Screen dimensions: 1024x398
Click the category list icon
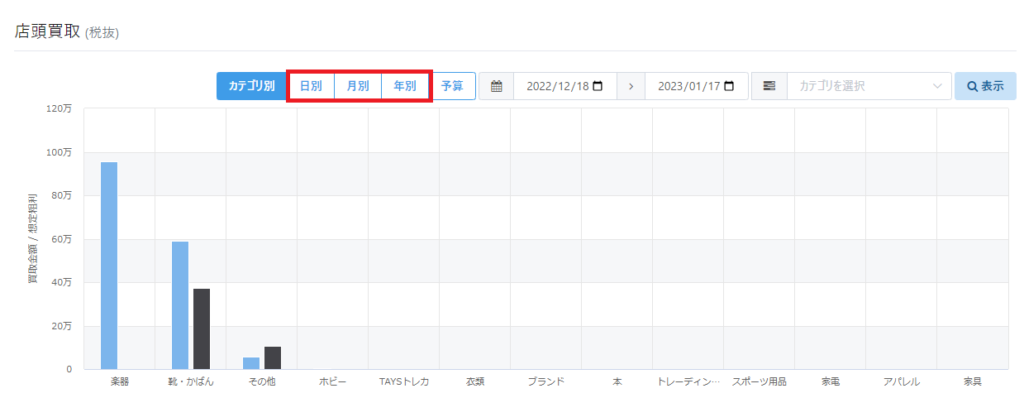click(x=769, y=86)
